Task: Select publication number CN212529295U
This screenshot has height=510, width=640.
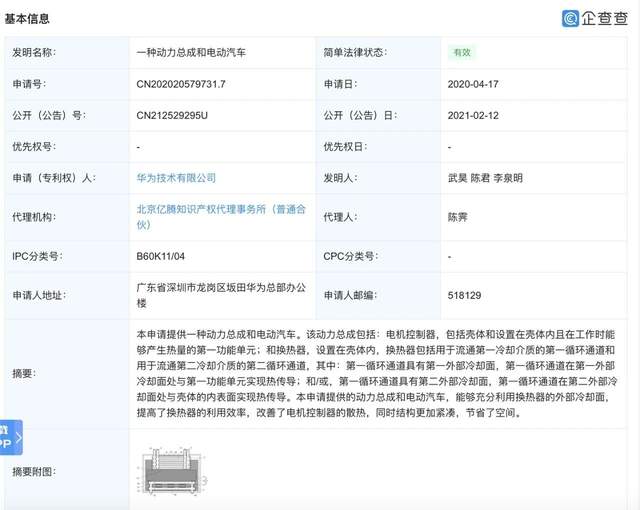Action: (x=172, y=115)
